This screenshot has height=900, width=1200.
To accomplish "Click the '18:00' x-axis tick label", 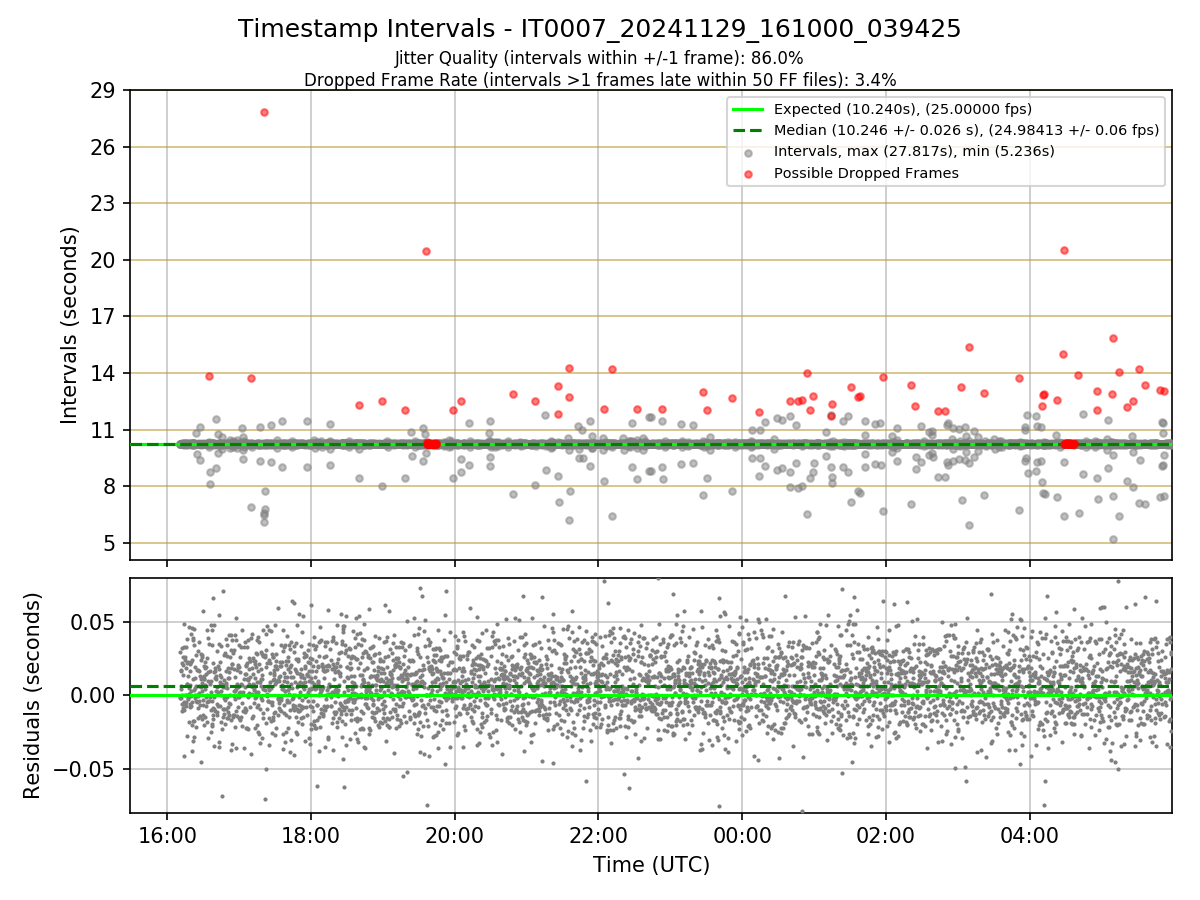I will click(310, 835).
